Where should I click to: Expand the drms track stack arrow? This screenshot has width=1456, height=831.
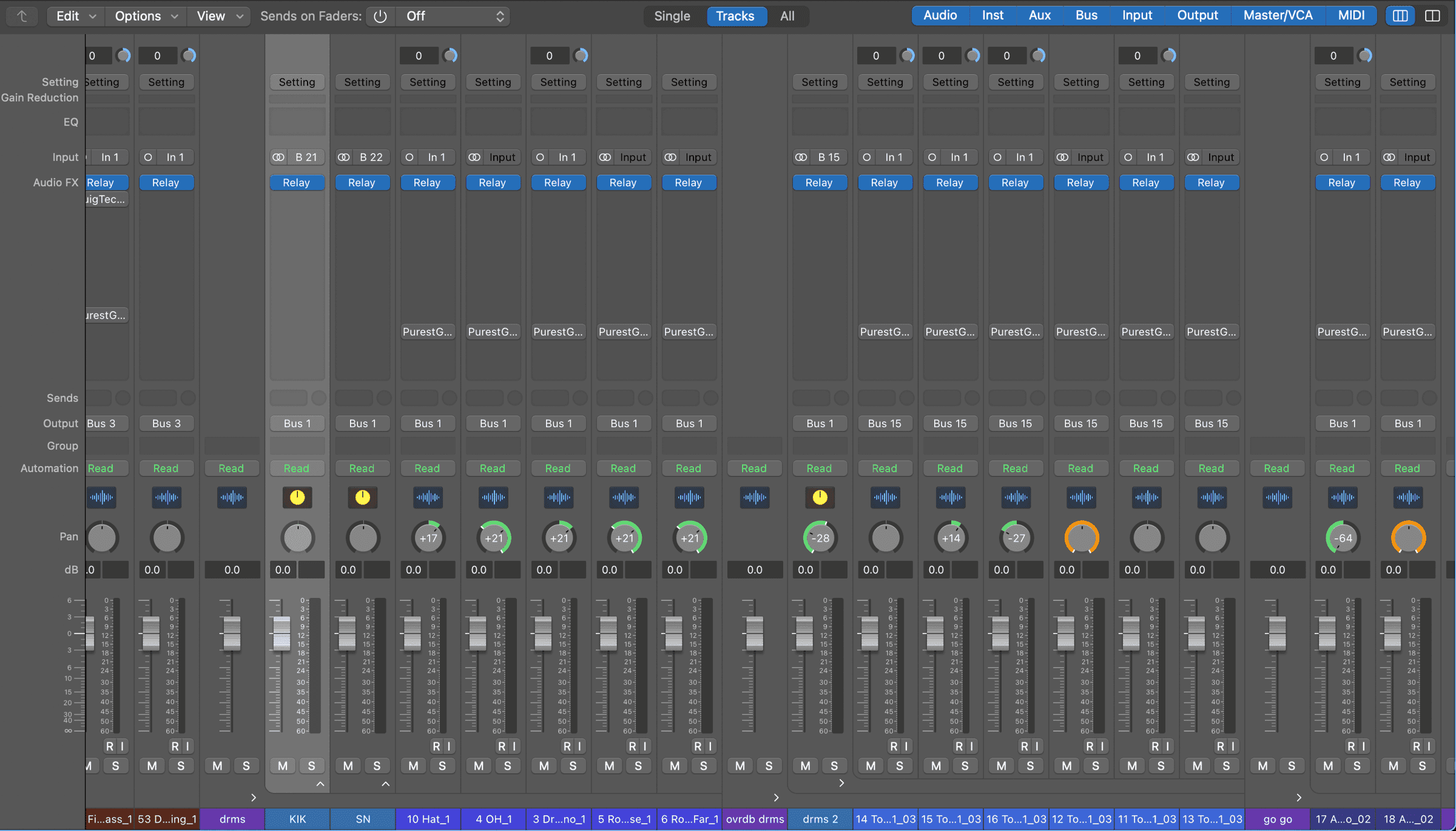[254, 797]
